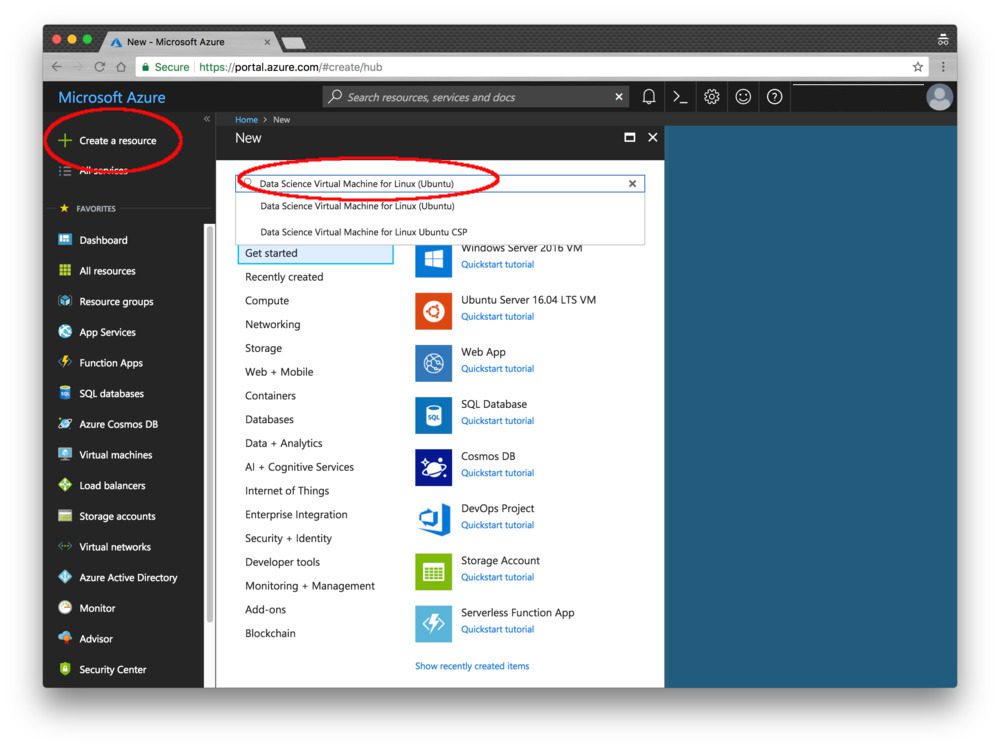This screenshot has height=749, width=1000.
Task: Open the notifications bell icon
Action: pyautogui.click(x=649, y=97)
